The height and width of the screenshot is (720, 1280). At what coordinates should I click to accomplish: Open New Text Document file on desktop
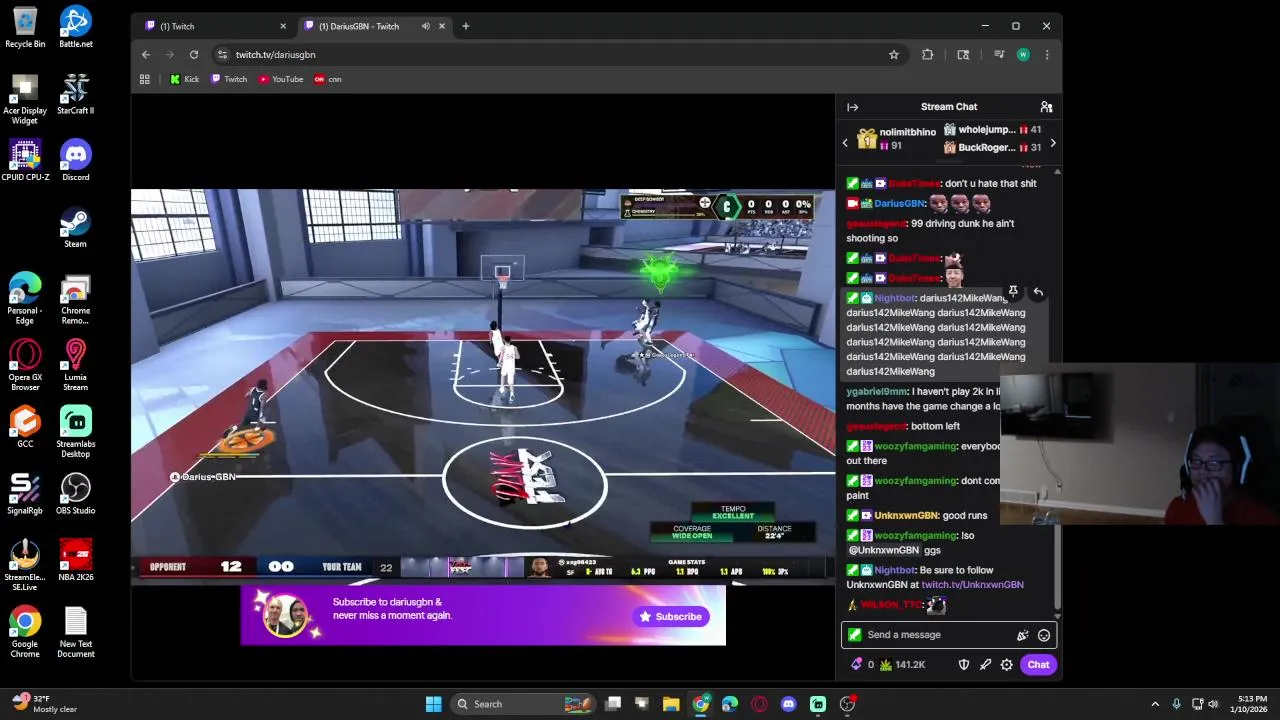tap(76, 633)
